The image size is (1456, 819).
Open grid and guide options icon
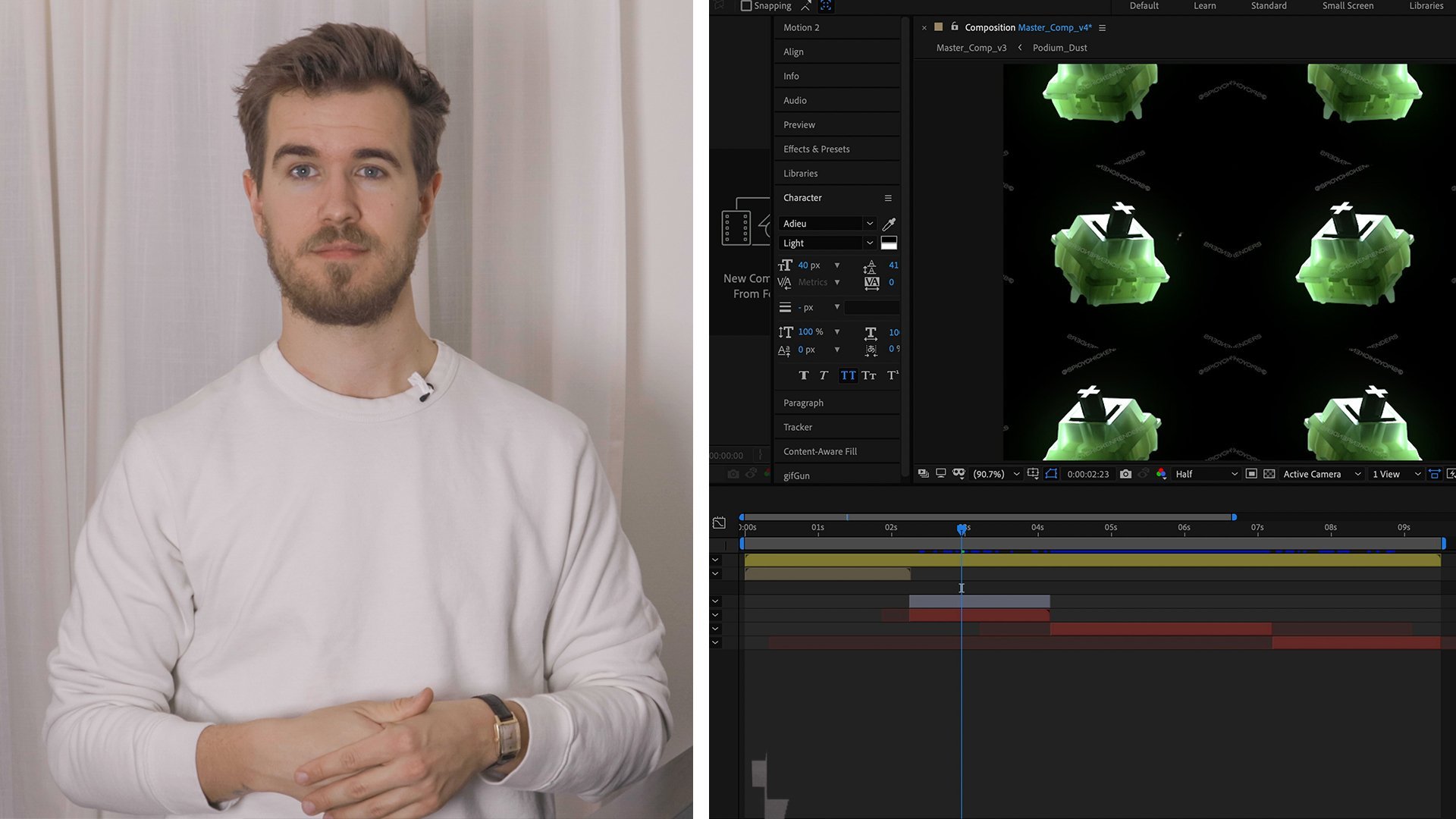click(1033, 474)
